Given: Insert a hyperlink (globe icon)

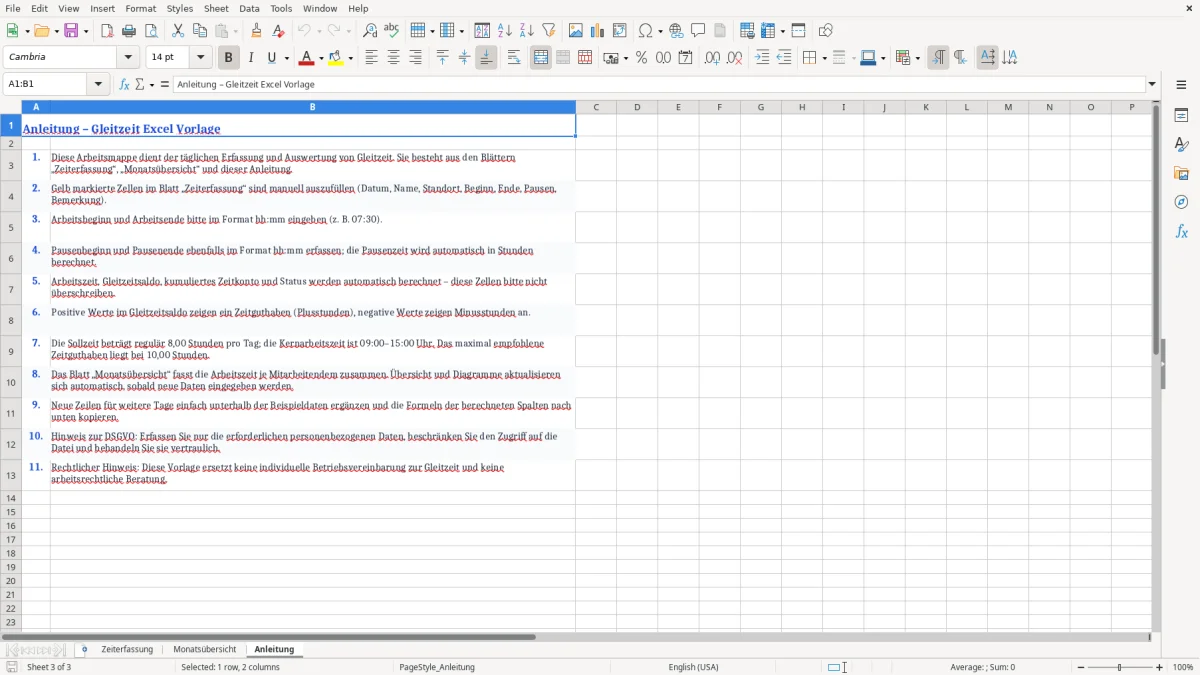Looking at the screenshot, I should [676, 31].
